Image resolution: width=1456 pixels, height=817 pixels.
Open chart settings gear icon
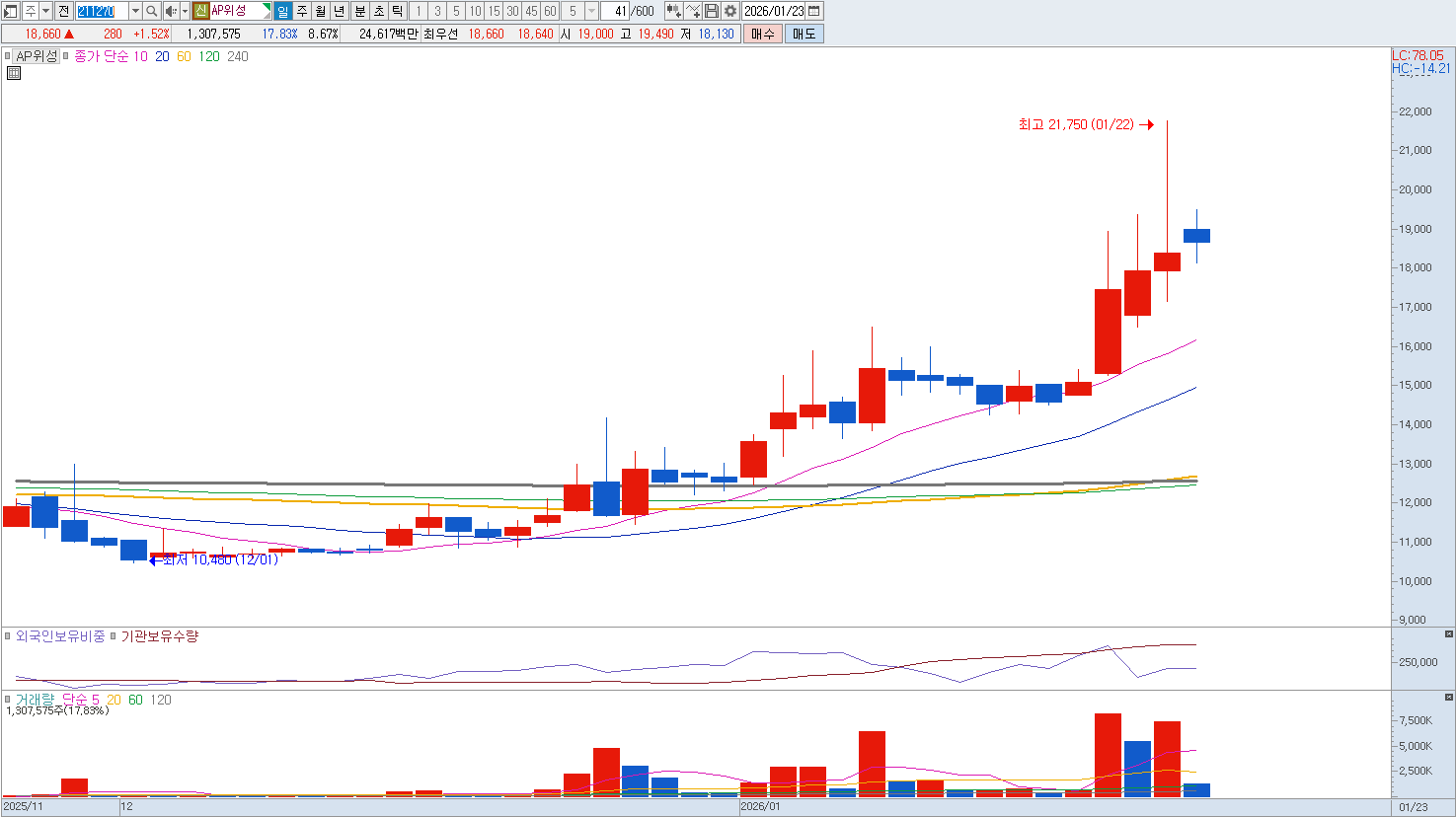(x=730, y=11)
